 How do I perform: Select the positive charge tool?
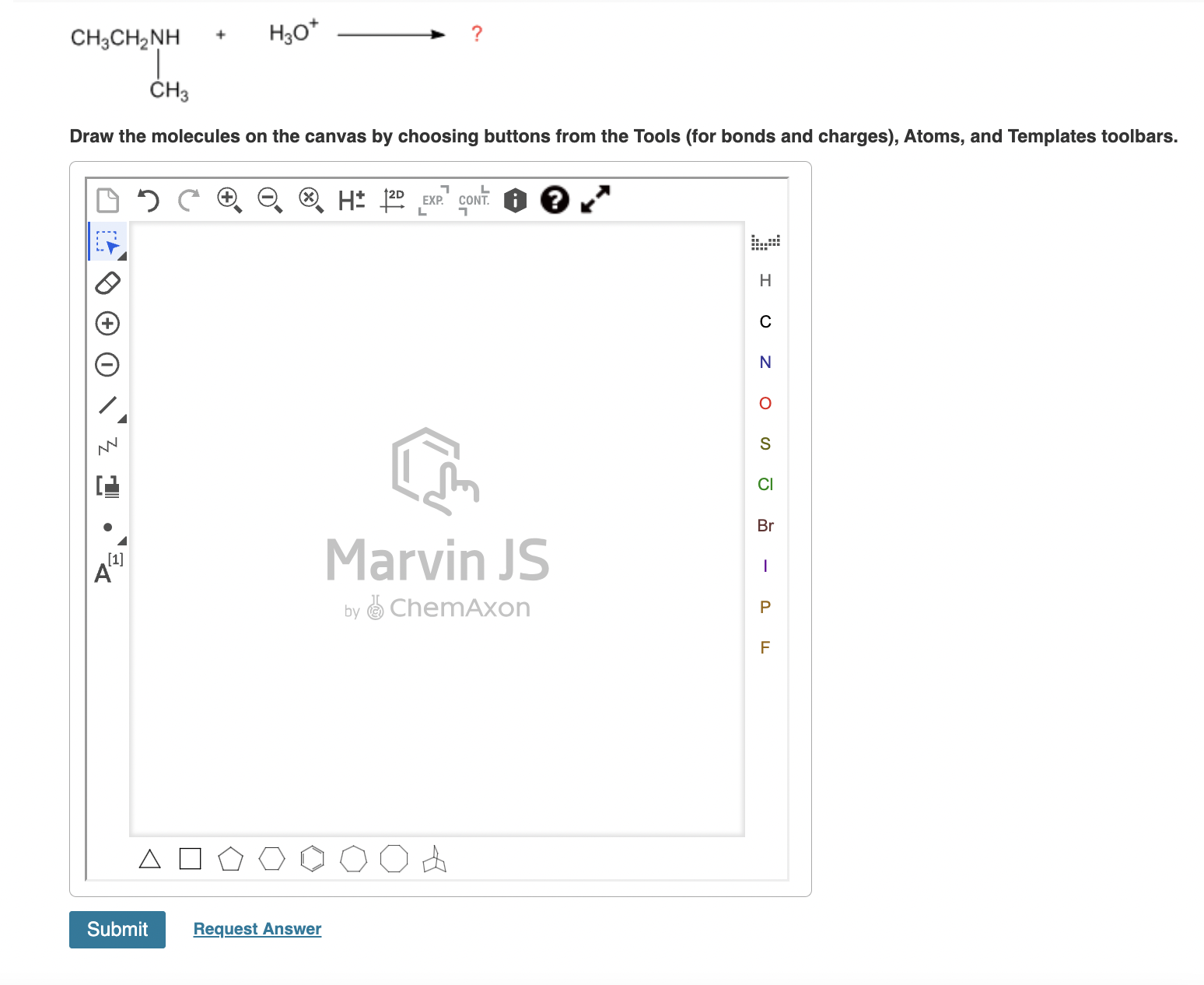(107, 324)
